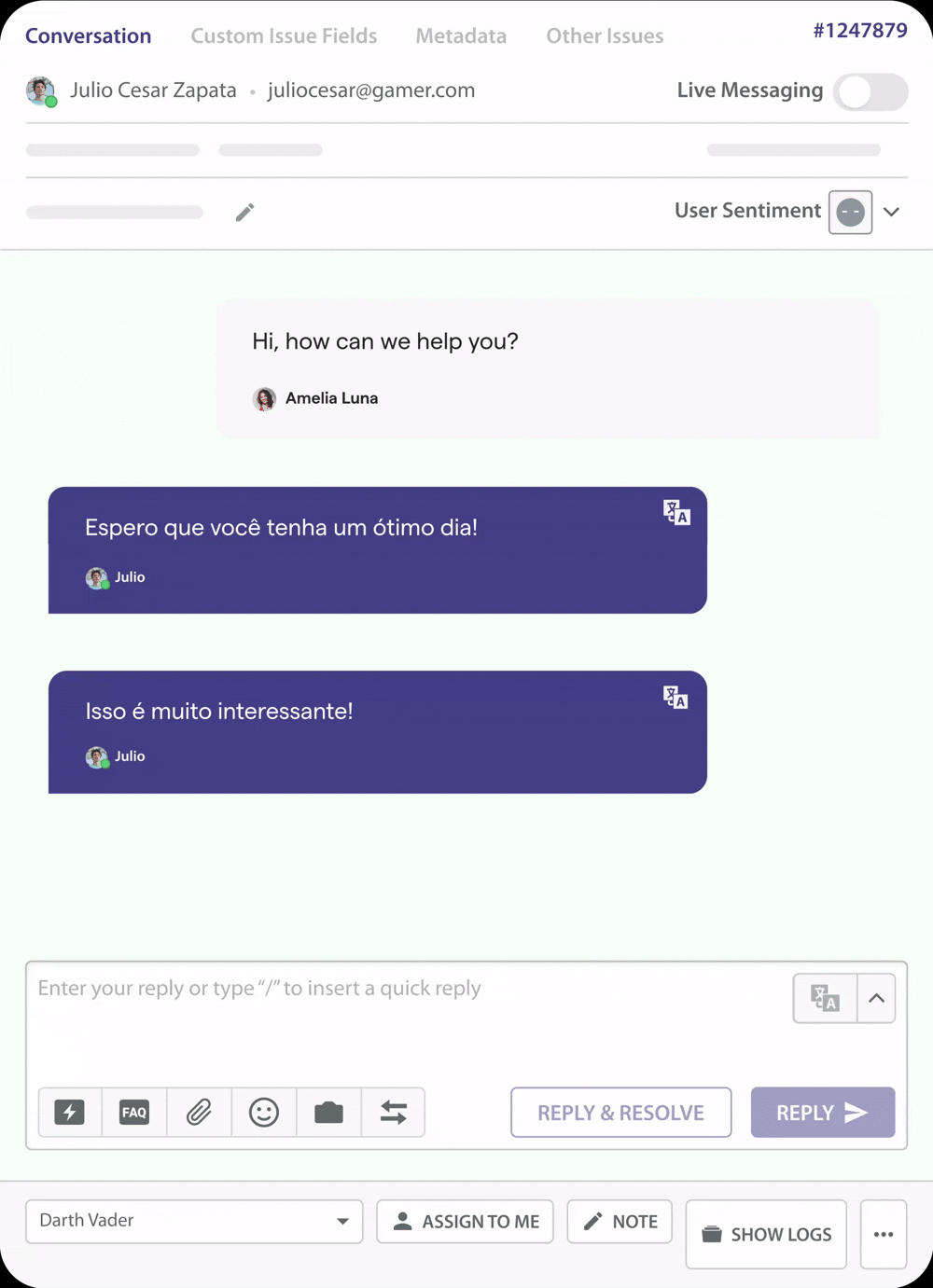Click the Assign To Me button

465,1221
